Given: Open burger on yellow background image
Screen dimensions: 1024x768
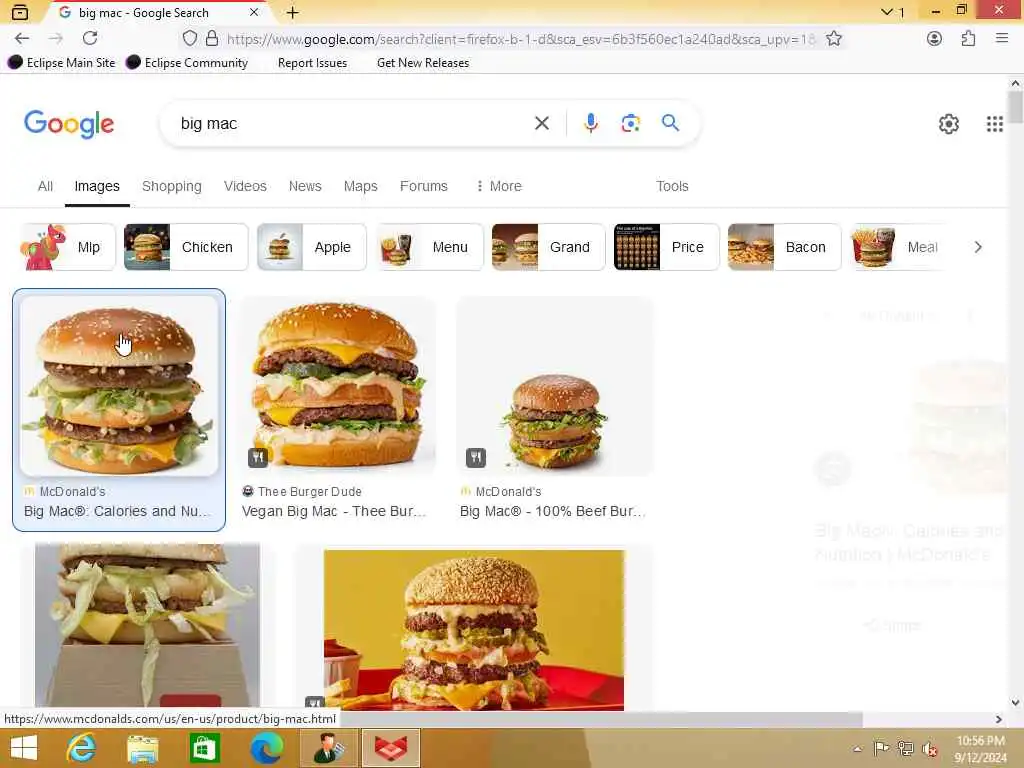Looking at the screenshot, I should click(473, 630).
